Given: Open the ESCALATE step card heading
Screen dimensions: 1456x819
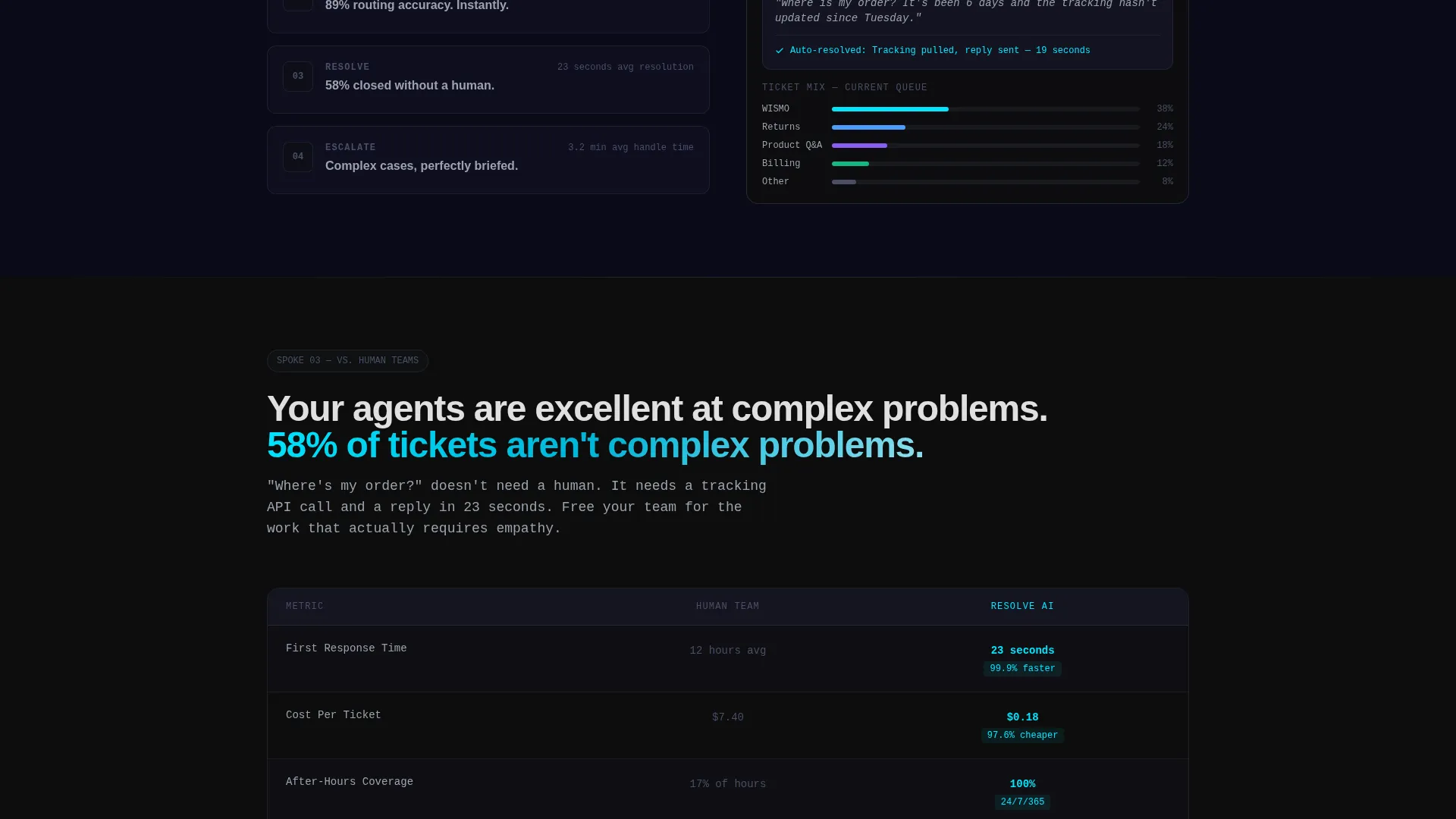Looking at the screenshot, I should click(x=350, y=148).
